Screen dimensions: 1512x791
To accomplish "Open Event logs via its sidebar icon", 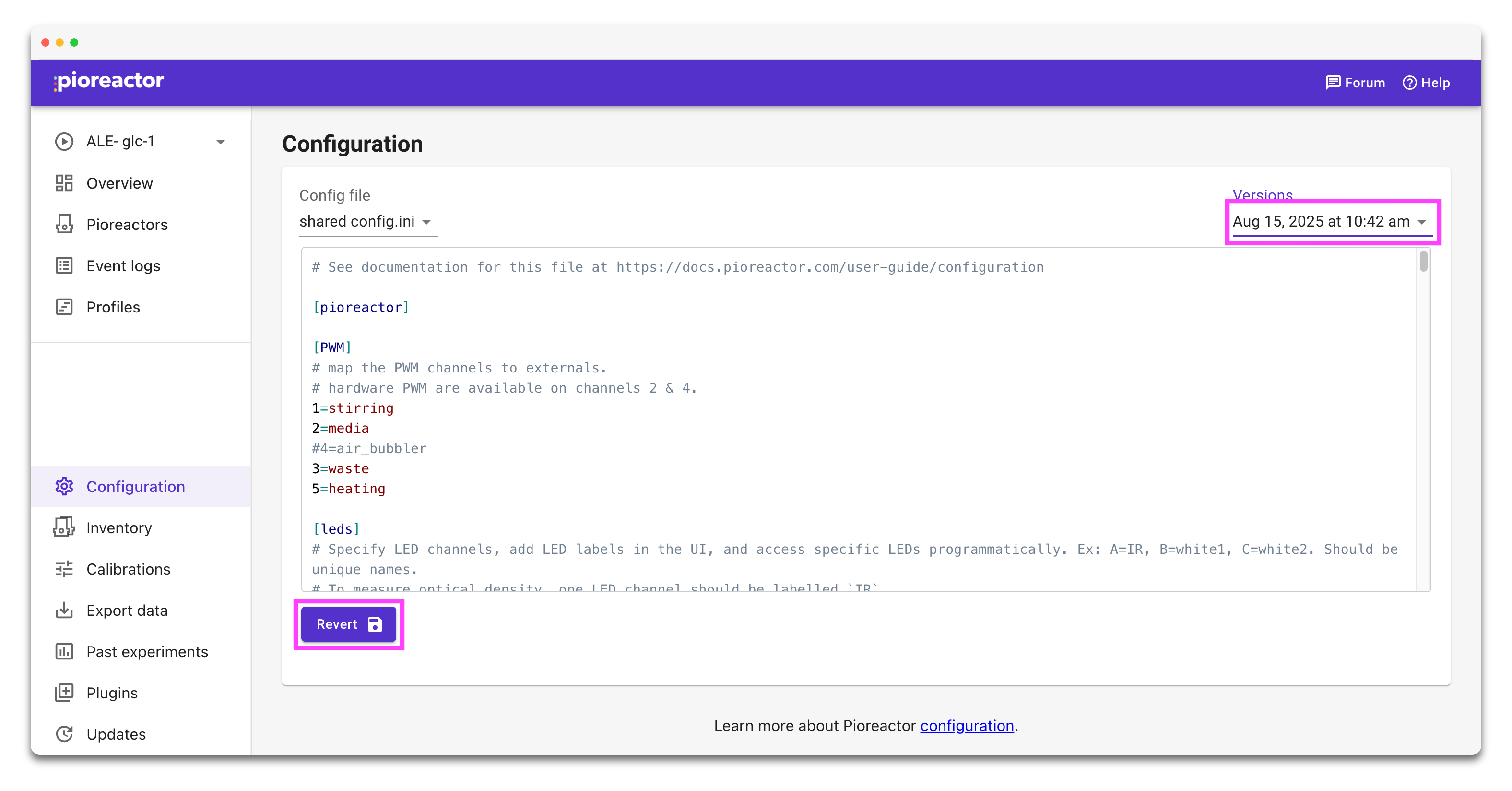I will coord(65,265).
